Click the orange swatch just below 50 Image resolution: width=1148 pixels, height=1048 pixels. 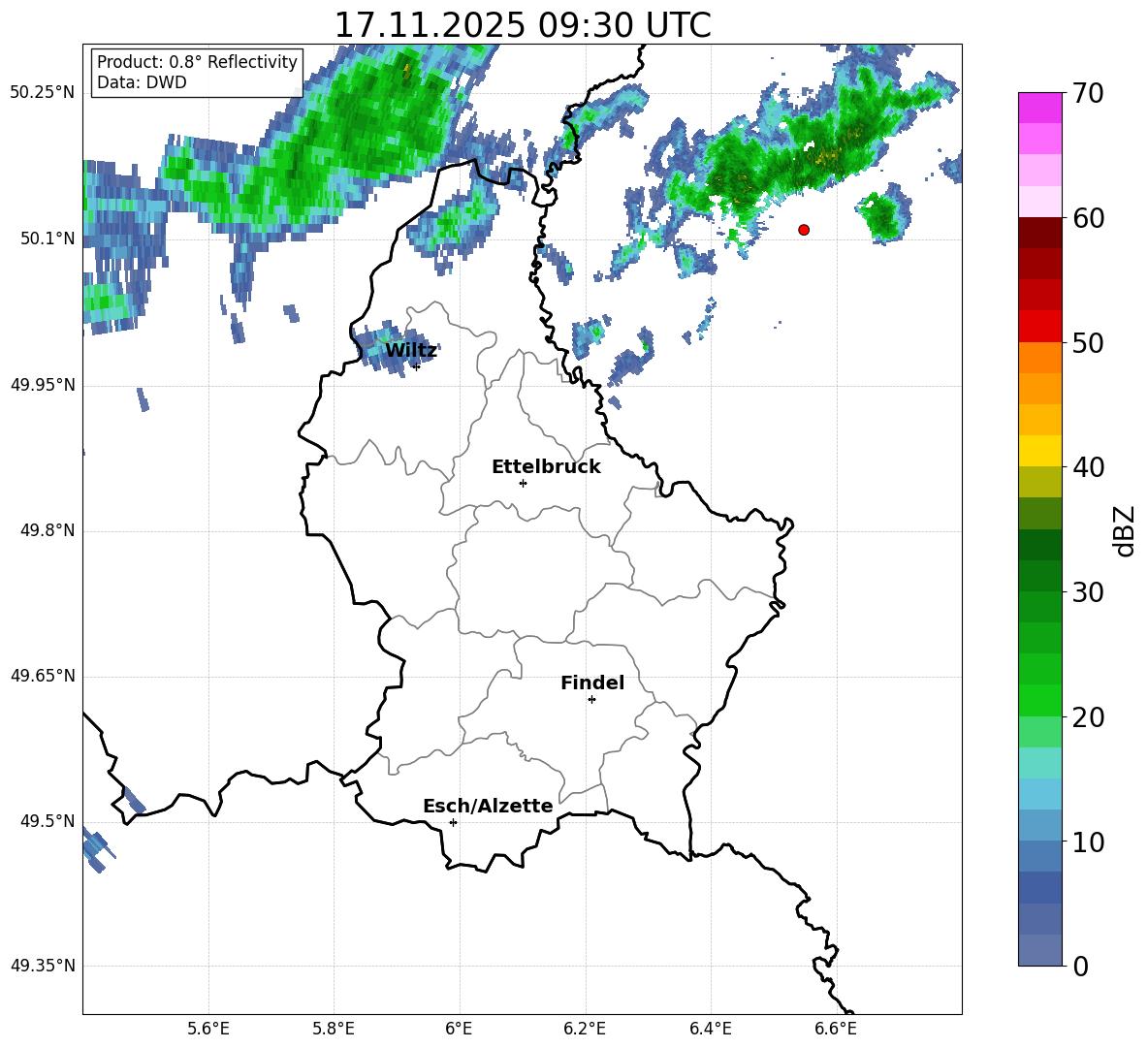1039,358
